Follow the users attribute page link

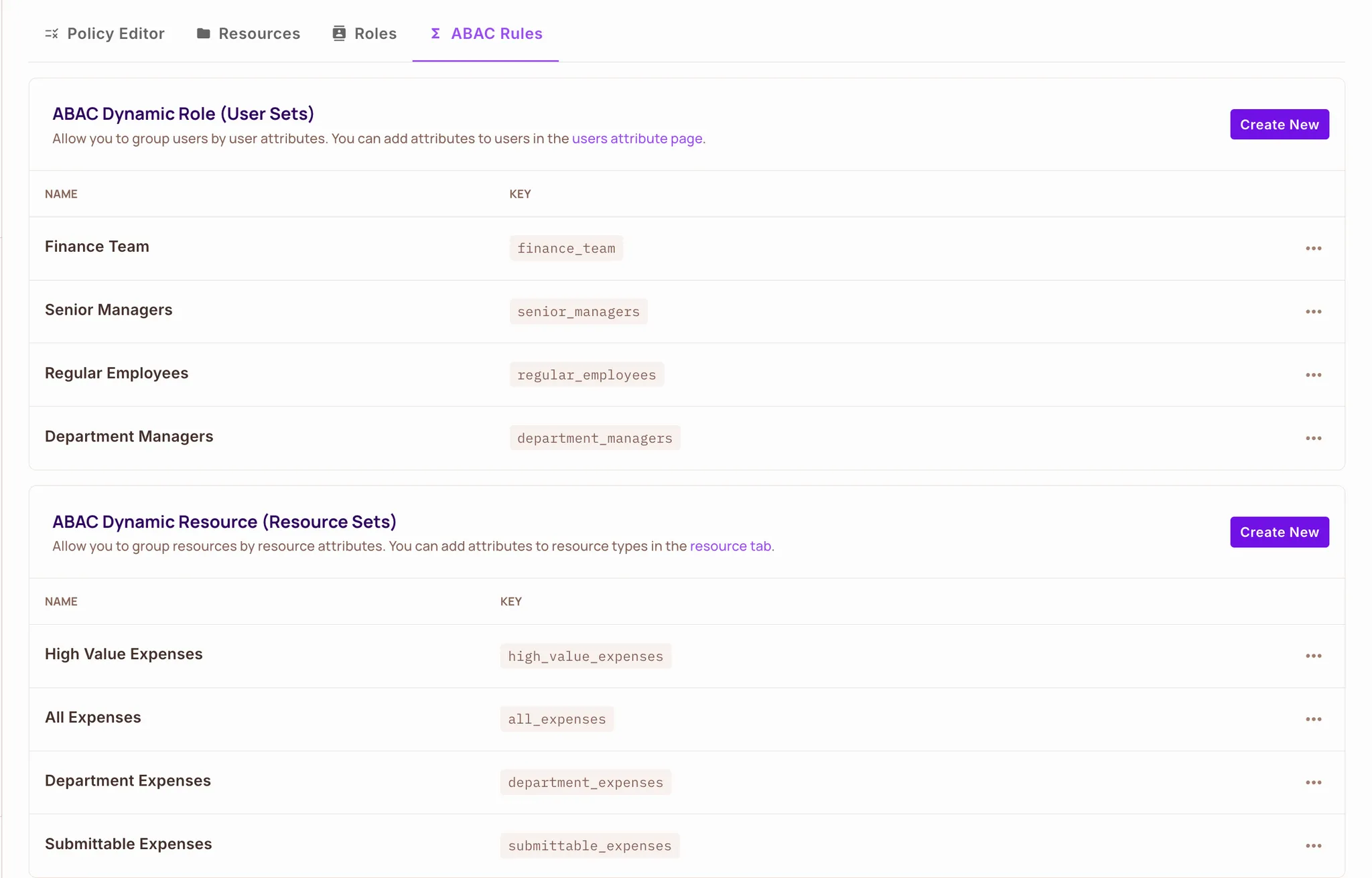636,139
